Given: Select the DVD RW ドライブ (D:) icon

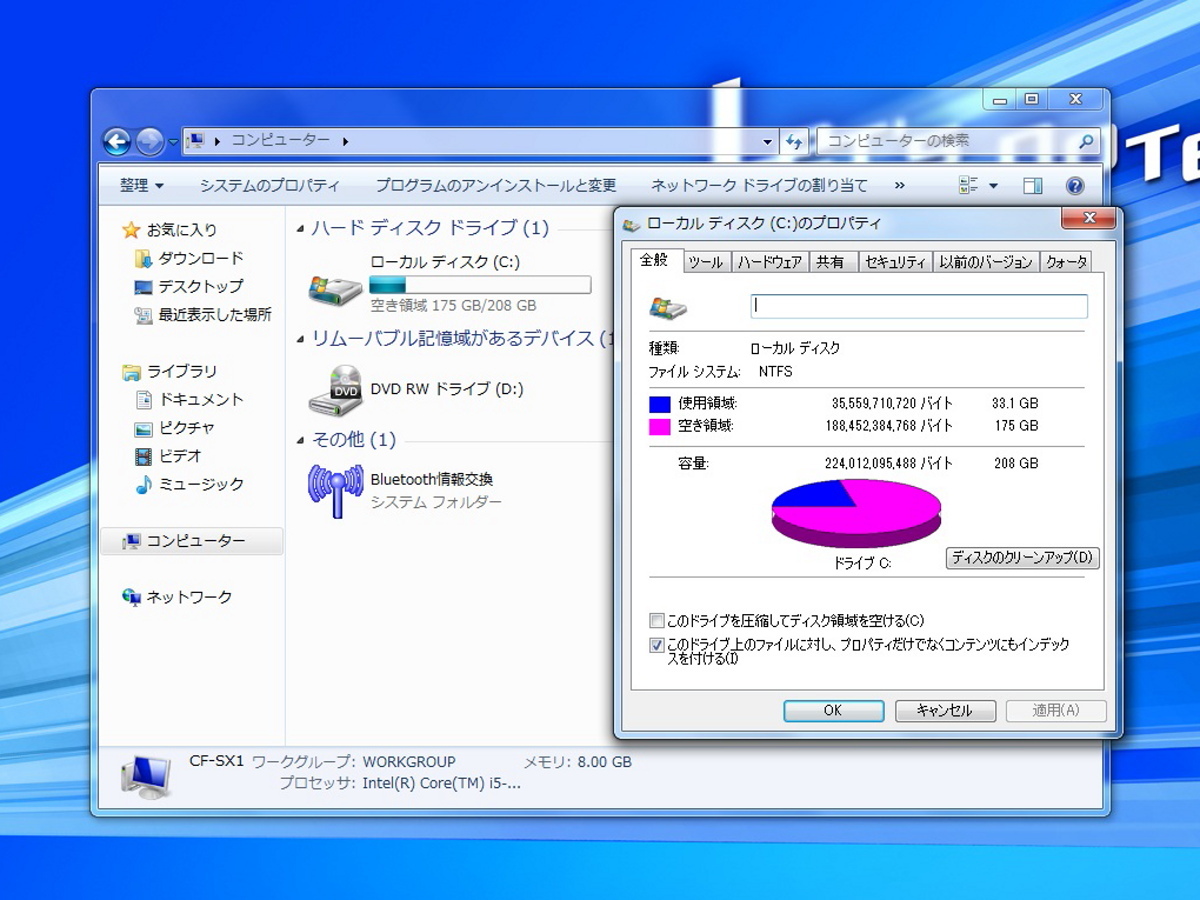Looking at the screenshot, I should (x=335, y=390).
